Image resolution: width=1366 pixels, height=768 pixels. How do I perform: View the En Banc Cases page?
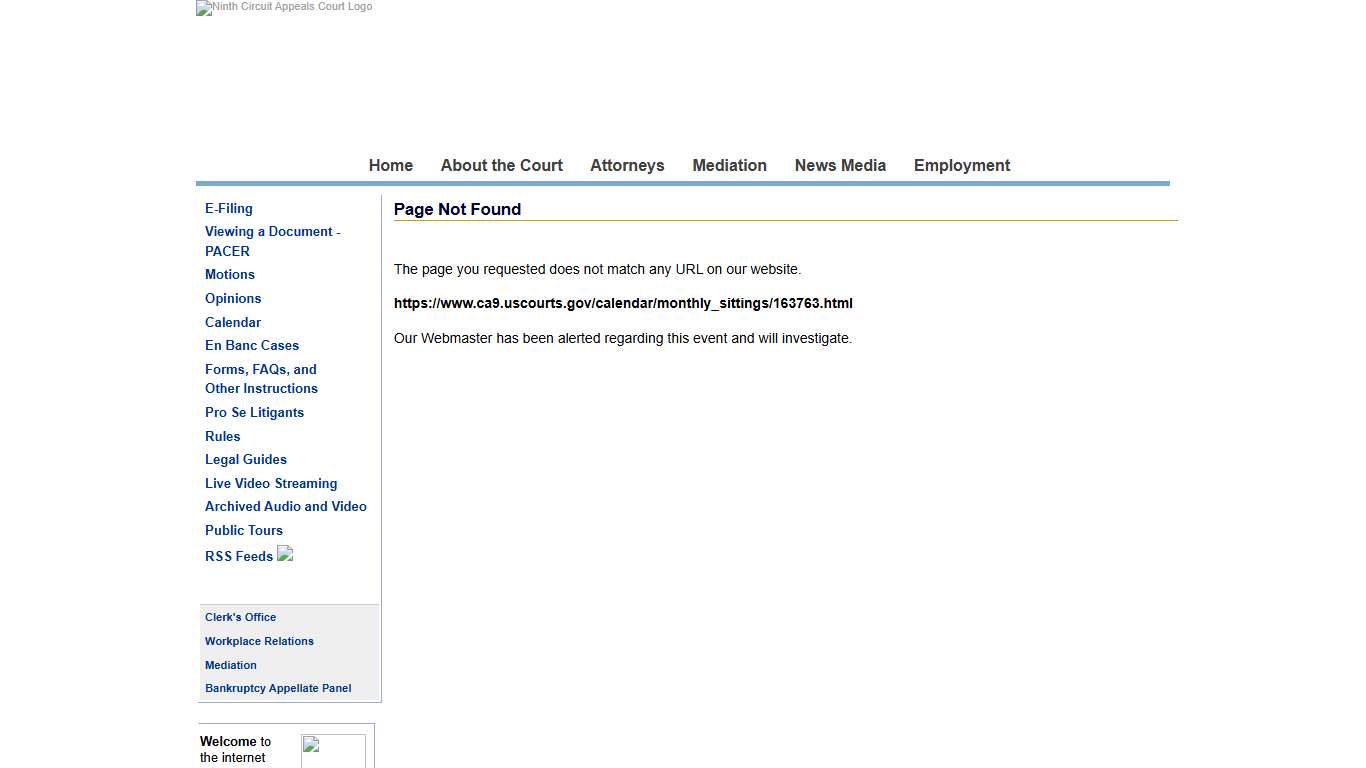click(x=252, y=345)
